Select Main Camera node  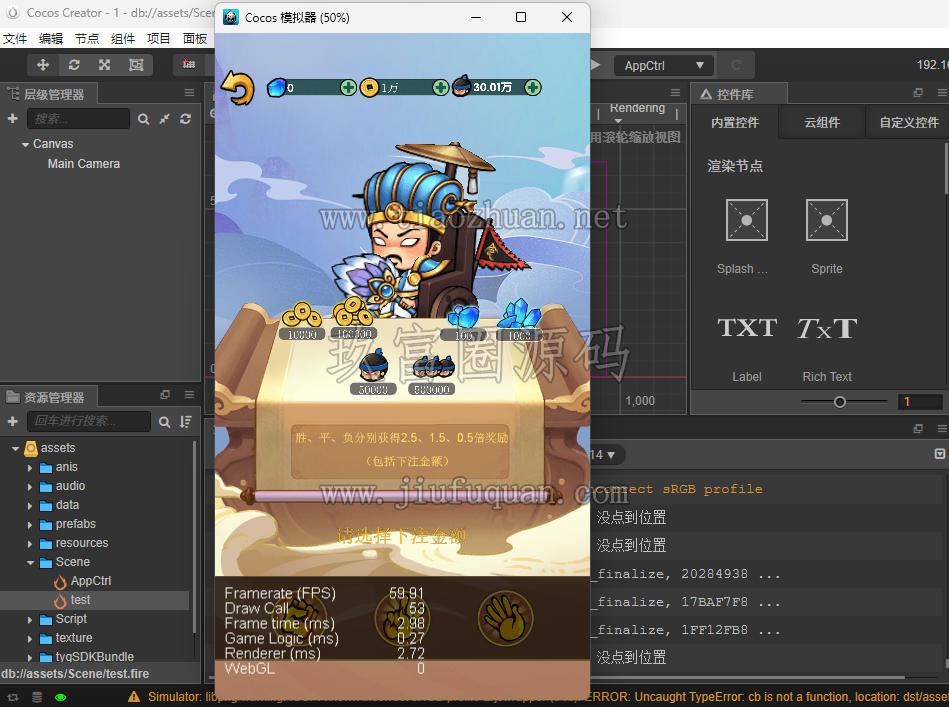84,163
